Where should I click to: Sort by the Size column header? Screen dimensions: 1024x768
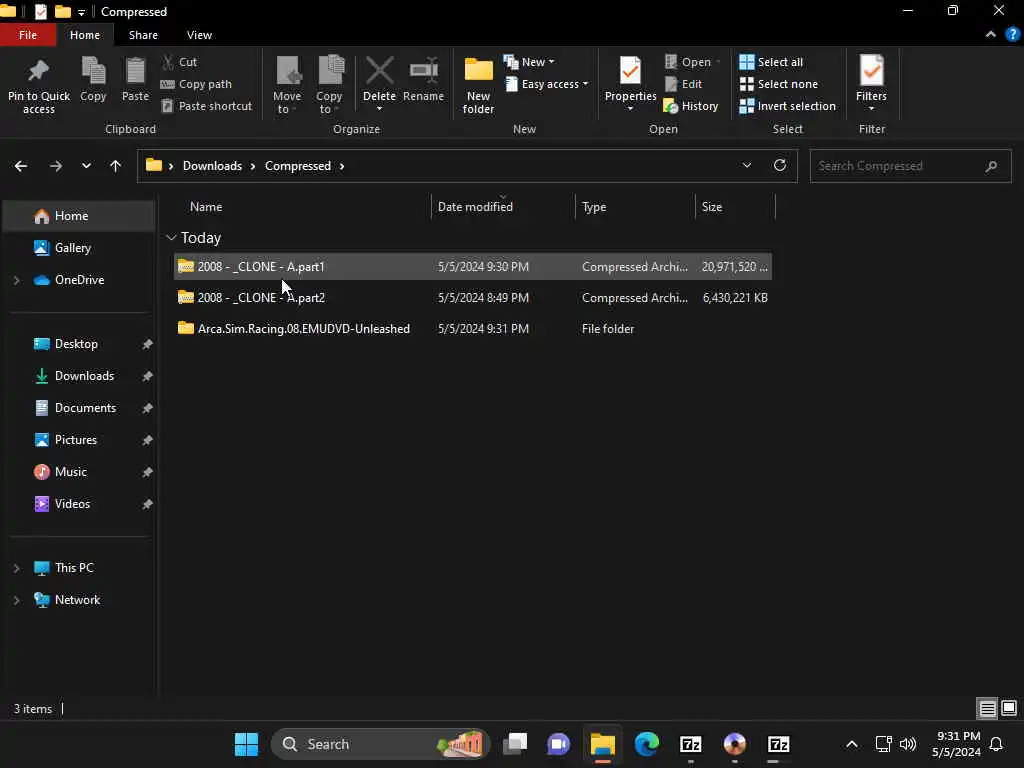712,207
